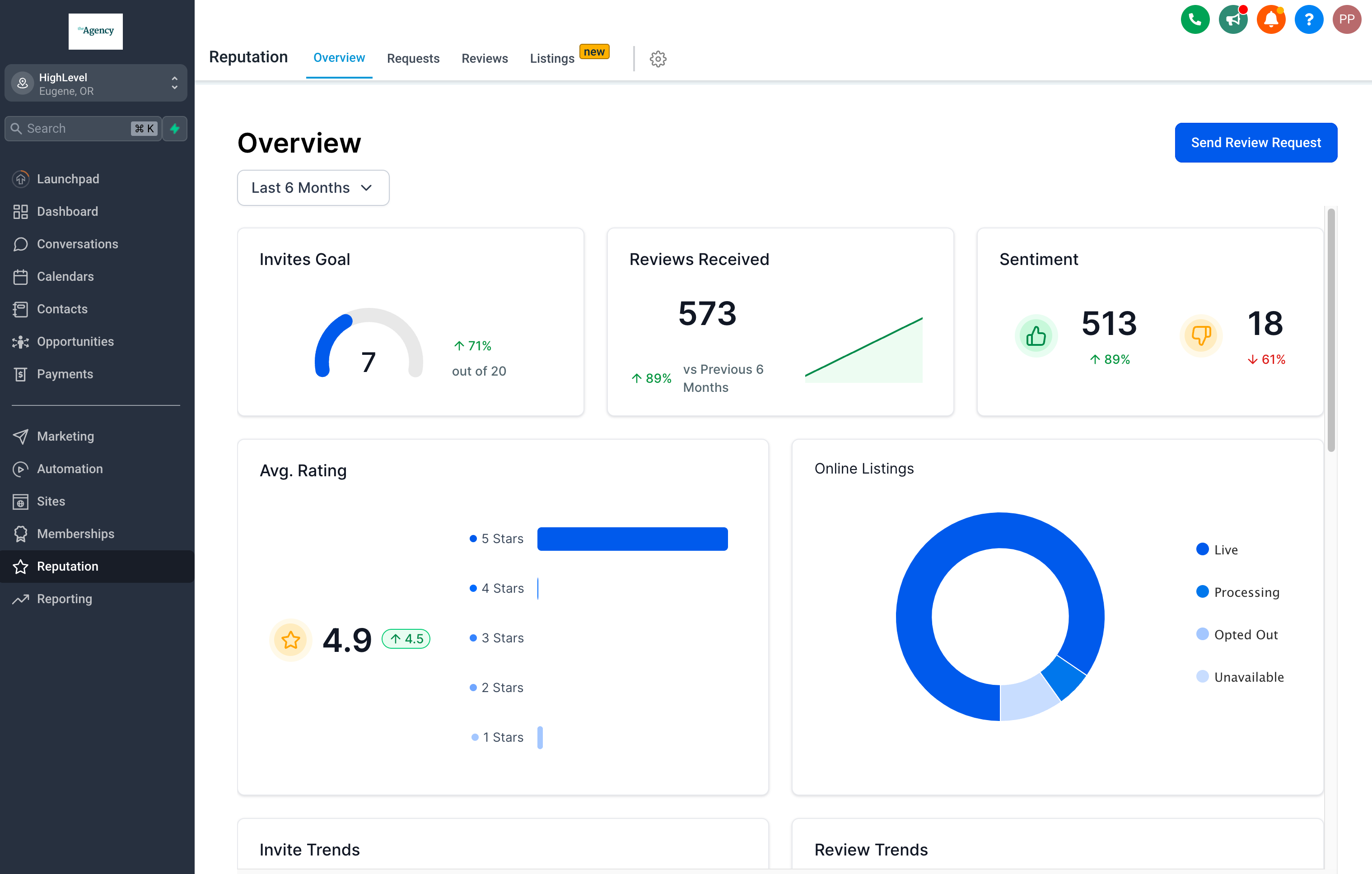Click the Reviews Received trend chart

click(864, 349)
